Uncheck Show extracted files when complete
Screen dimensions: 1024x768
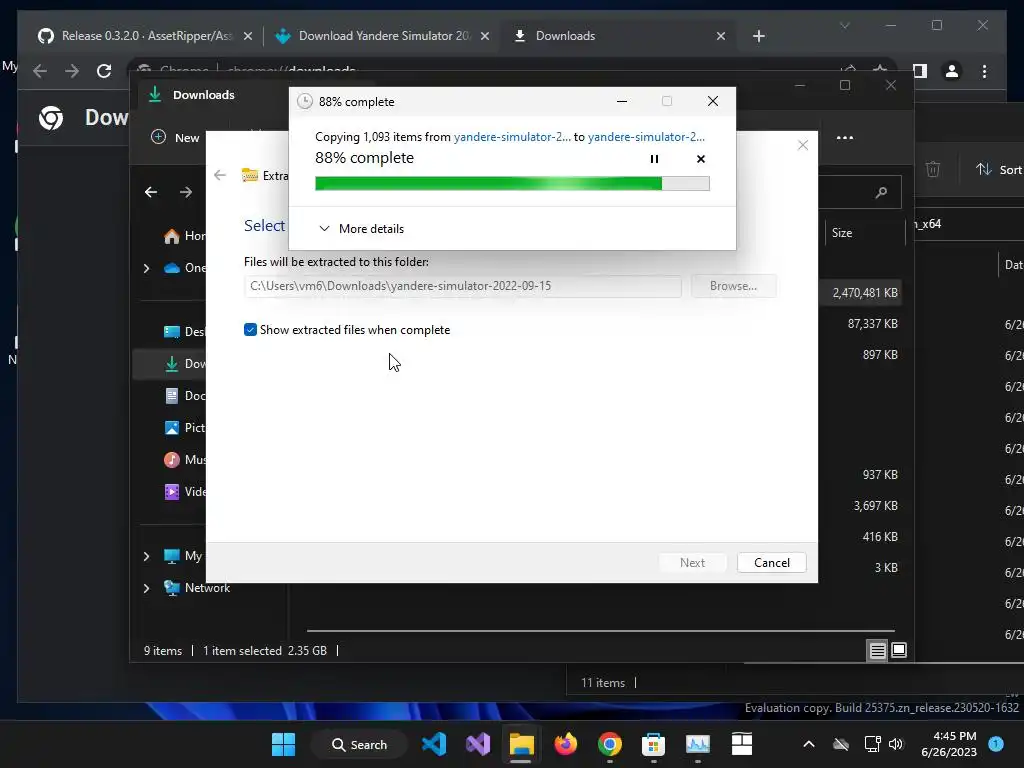tap(250, 330)
